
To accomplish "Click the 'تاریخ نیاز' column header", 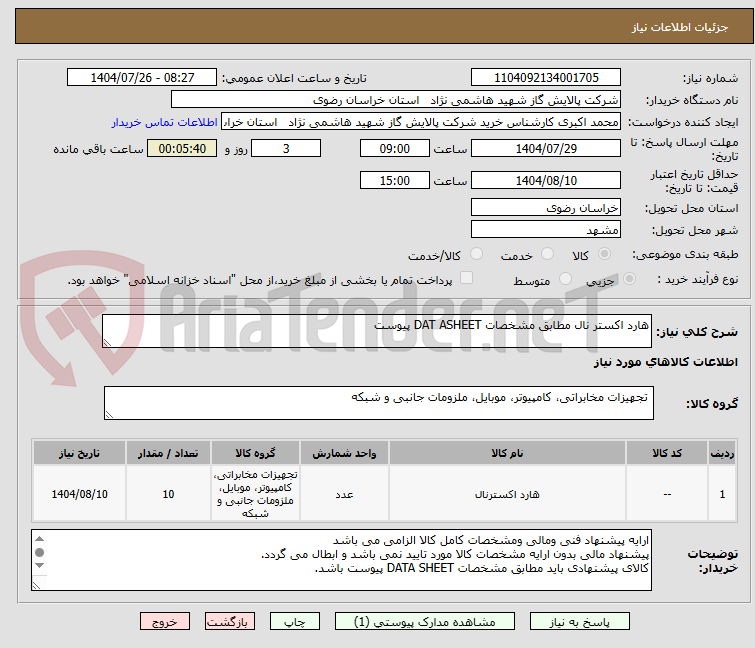I will point(79,453).
